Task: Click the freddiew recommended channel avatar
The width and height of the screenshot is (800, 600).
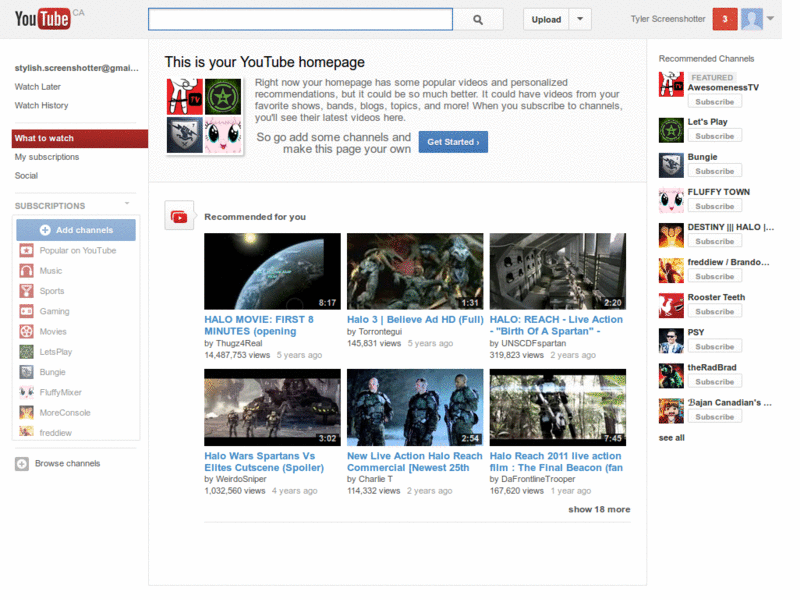Action: (x=671, y=270)
